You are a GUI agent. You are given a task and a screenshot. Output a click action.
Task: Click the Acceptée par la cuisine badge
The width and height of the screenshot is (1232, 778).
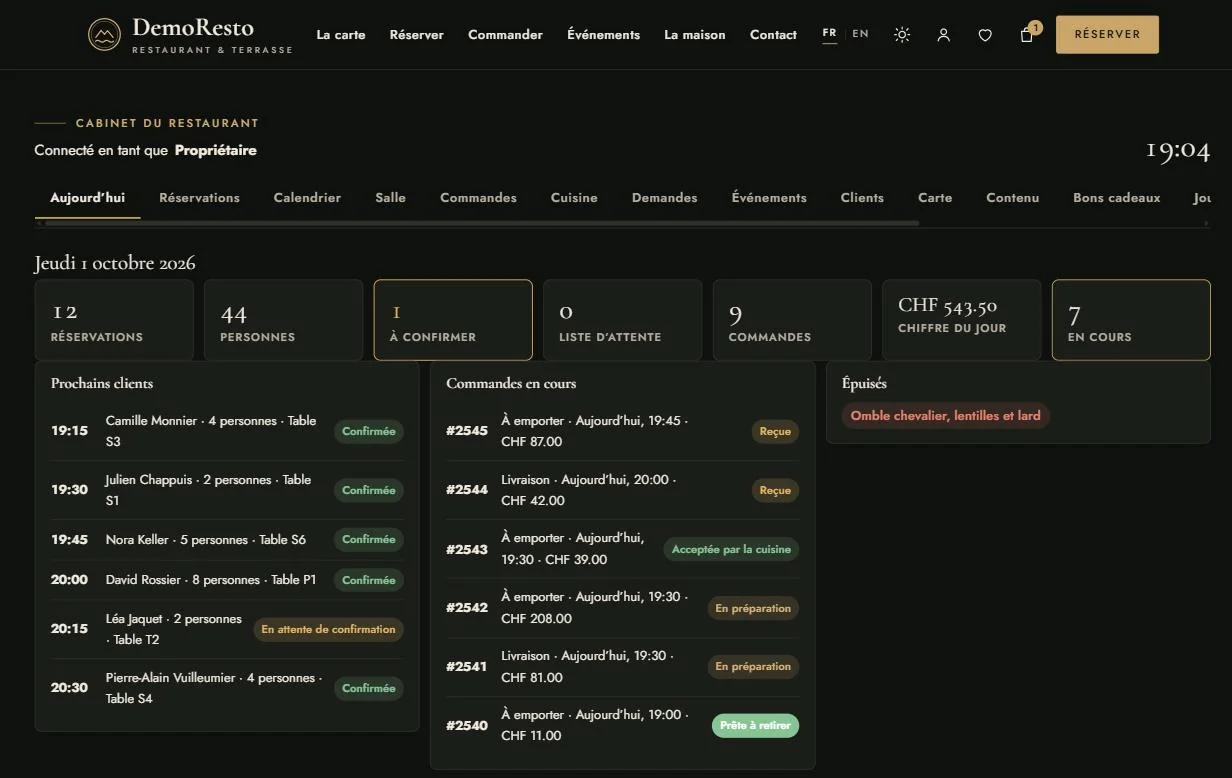point(731,550)
